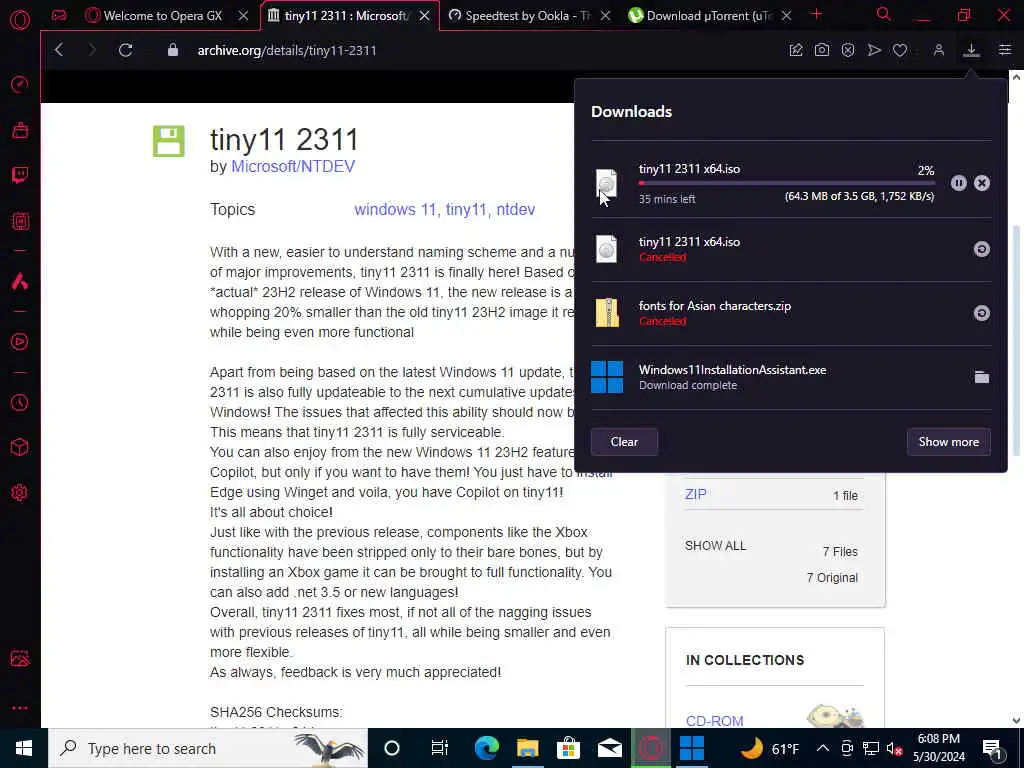Open ZIP download option link

pyautogui.click(x=696, y=494)
